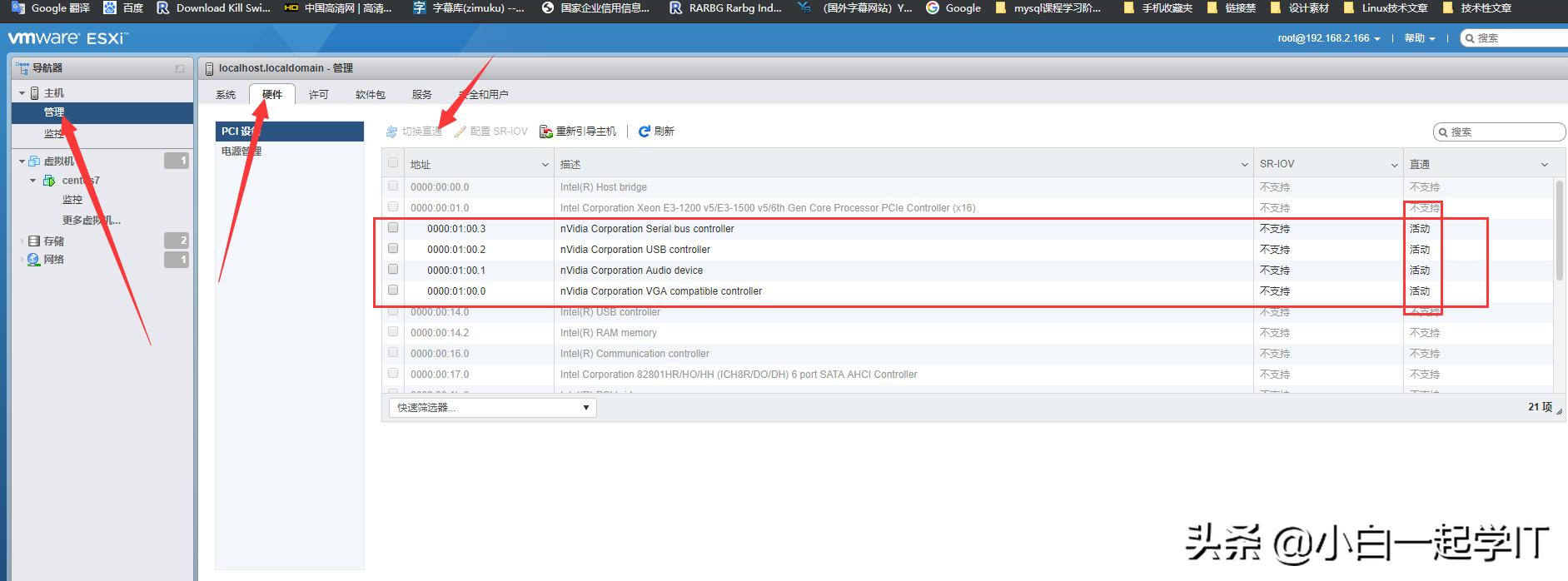Switch to the 许可 tab
The image size is (1568, 581).
click(x=319, y=95)
